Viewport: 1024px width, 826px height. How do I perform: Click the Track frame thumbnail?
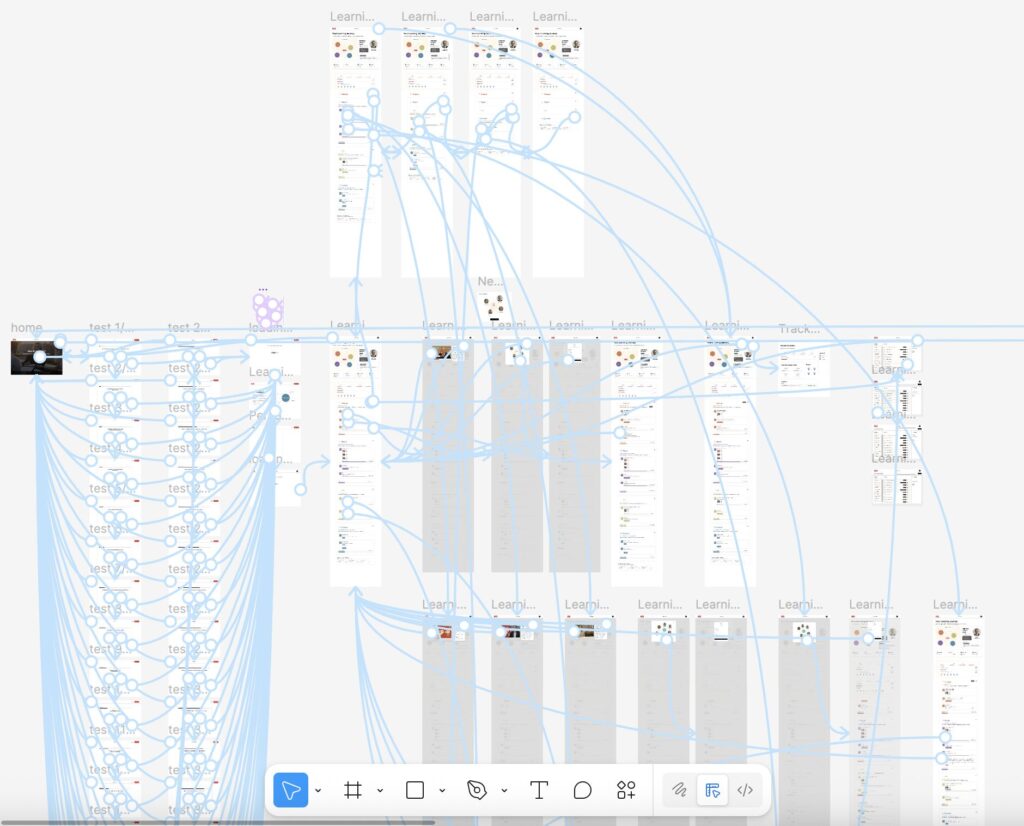803,368
